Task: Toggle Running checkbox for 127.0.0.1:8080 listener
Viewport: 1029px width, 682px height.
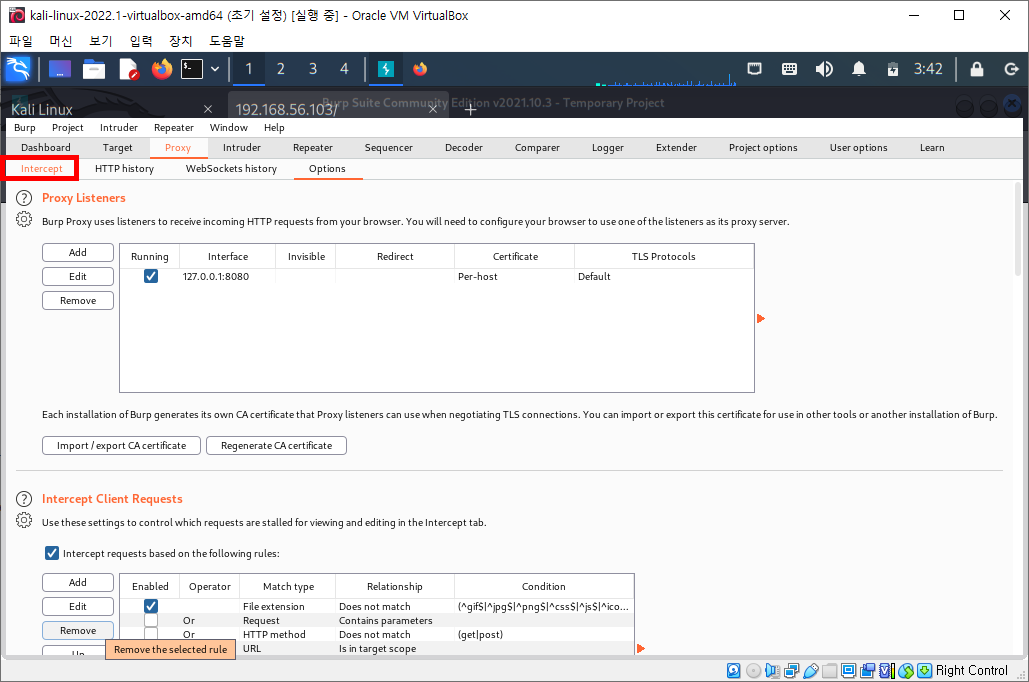Action: coord(151,276)
